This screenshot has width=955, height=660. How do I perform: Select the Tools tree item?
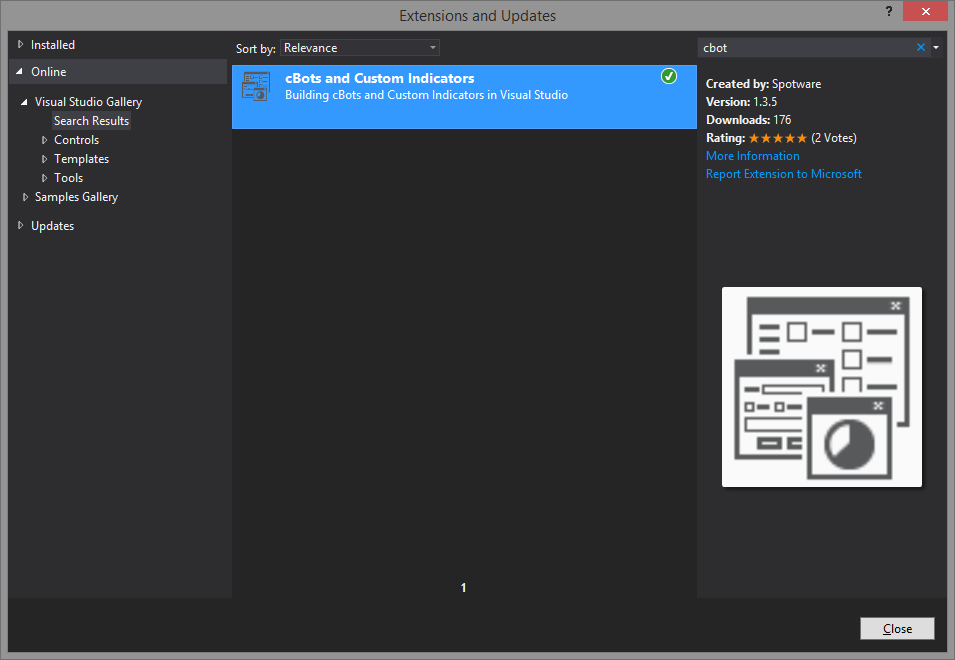coord(68,178)
